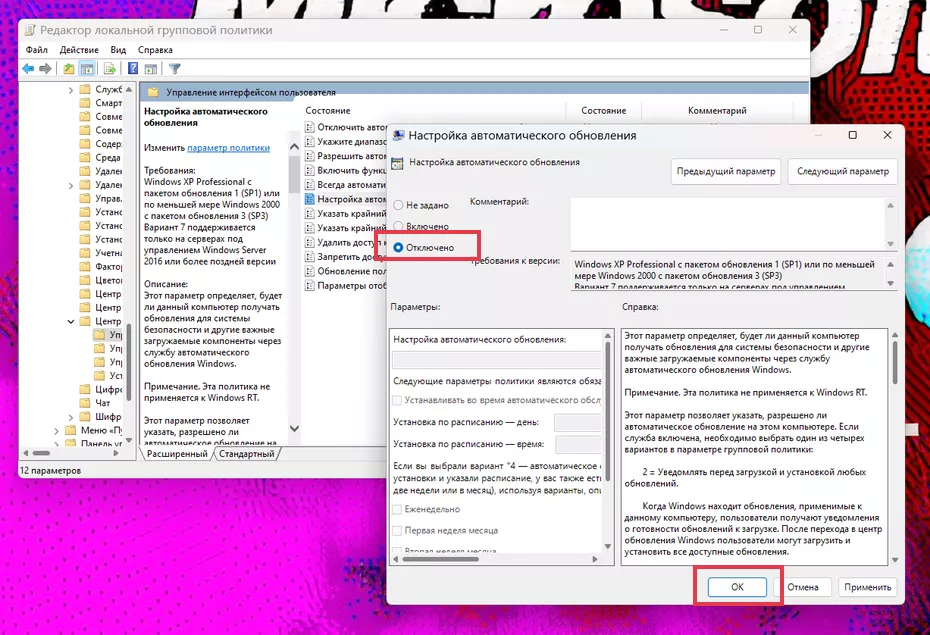The width and height of the screenshot is (930, 635).
Task: Toggle the action pane toolbar icon
Action: tap(151, 69)
